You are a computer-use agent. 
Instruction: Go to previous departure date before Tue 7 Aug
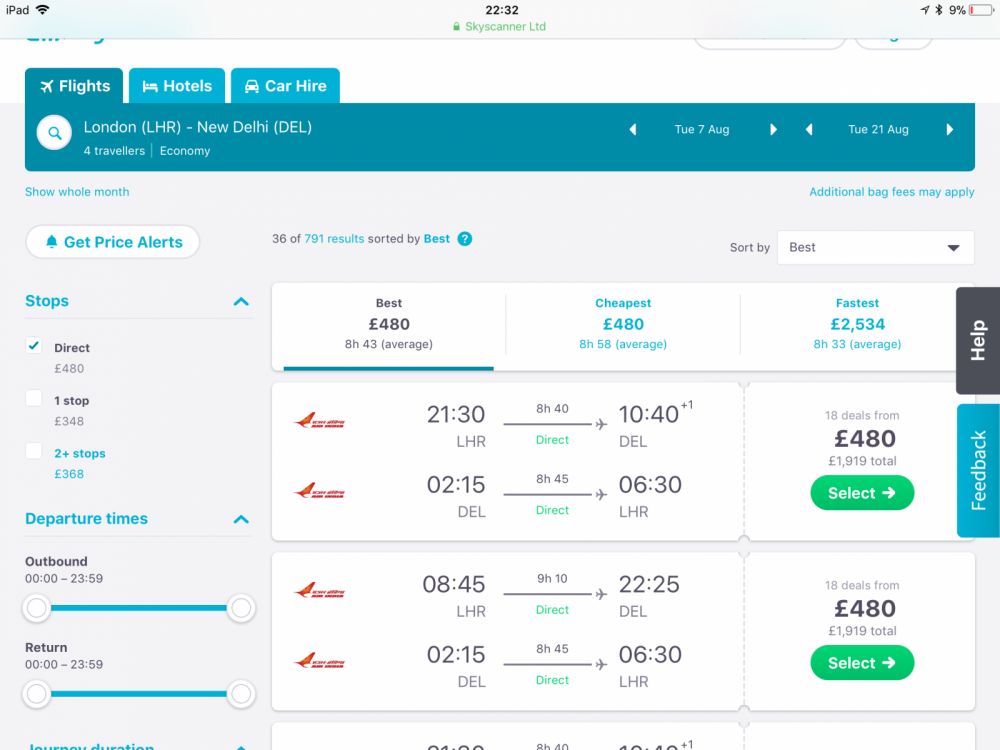[x=633, y=129]
